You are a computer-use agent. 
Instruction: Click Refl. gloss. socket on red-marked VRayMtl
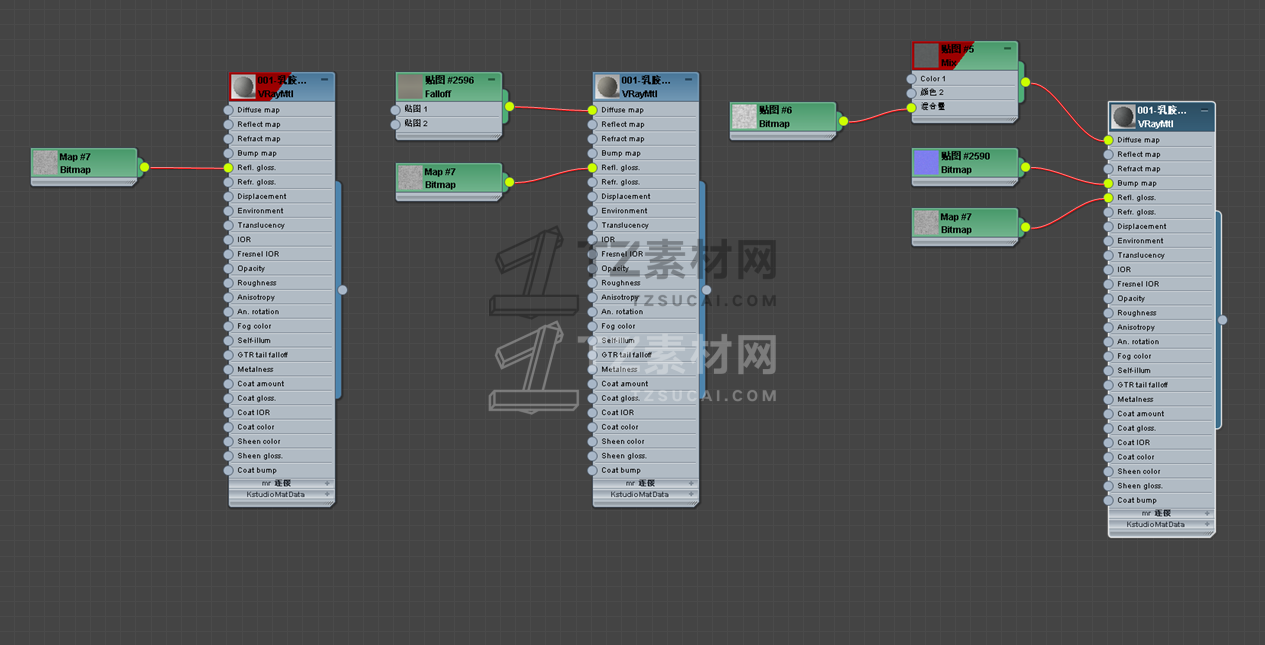228,168
